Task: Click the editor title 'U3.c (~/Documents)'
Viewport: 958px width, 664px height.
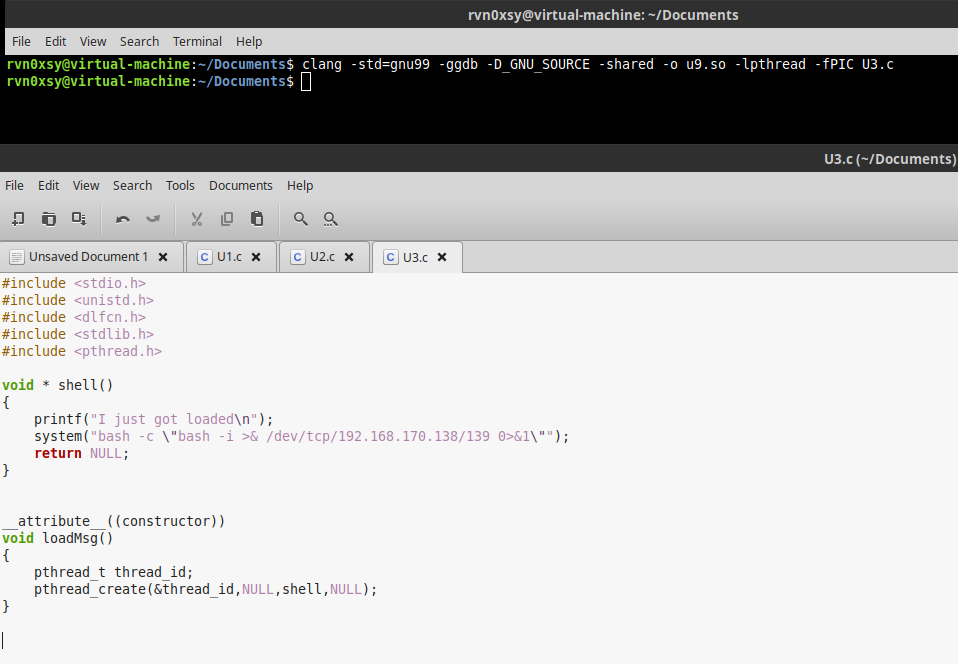Action: click(x=890, y=159)
